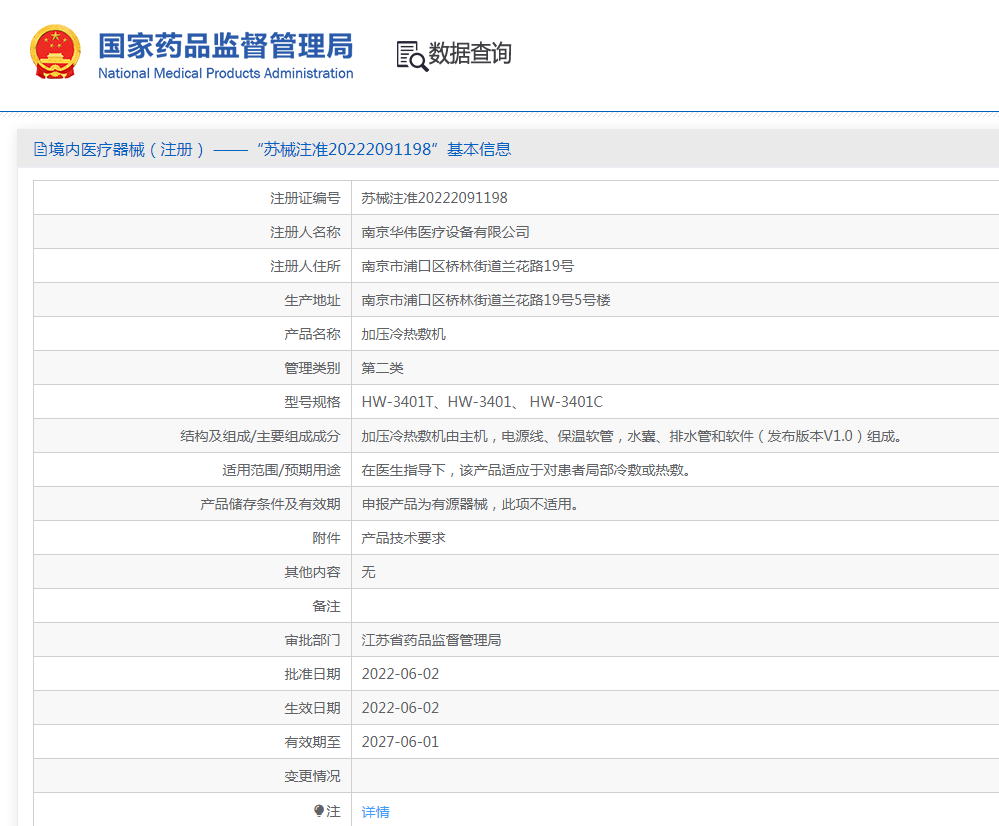The width and height of the screenshot is (999, 826).
Task: Click the document icon before 境内医疗器械 header
Action: pyautogui.click(x=40, y=149)
